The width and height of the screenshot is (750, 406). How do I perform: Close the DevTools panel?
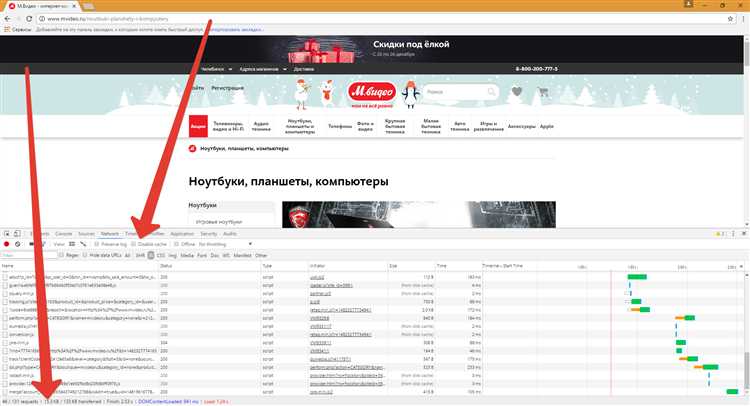[744, 233]
